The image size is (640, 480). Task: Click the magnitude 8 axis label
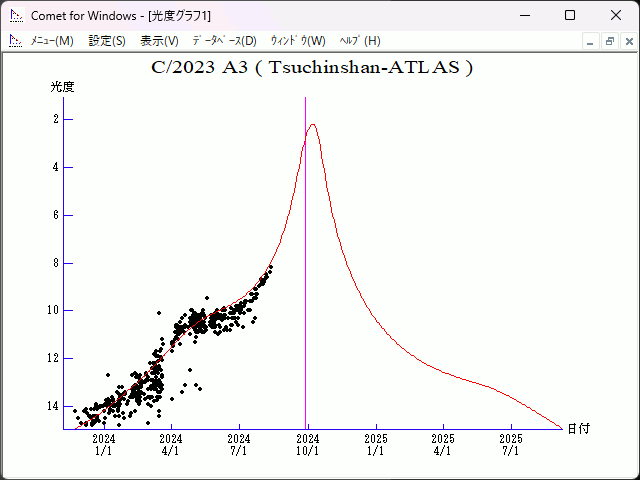[x=56, y=263]
